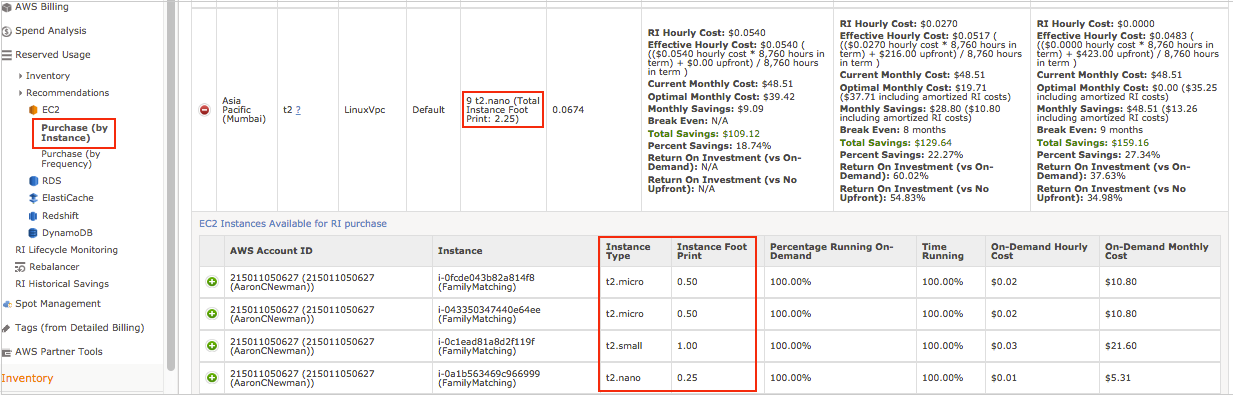Add instance i-0fcde043b82a814f8 with green plus
Viewport: 1233px width, 395px height.
tap(211, 283)
